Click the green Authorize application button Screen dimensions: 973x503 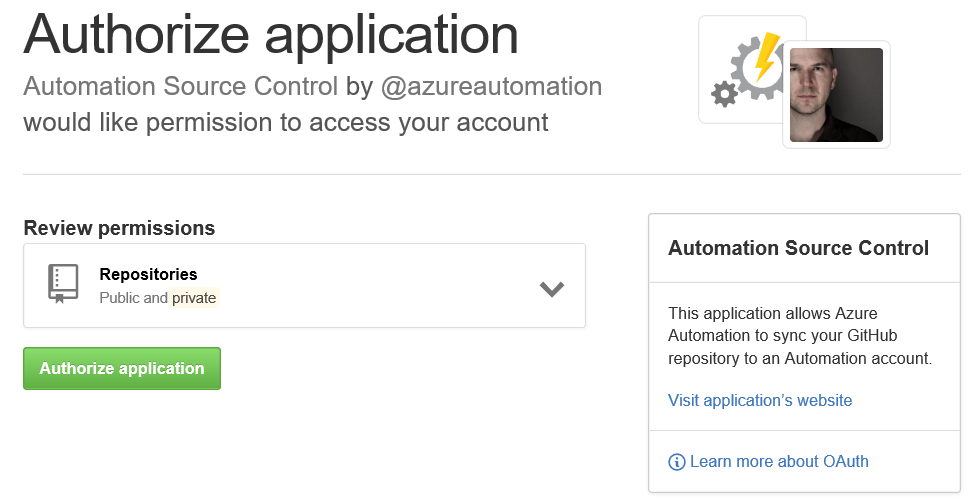122,369
